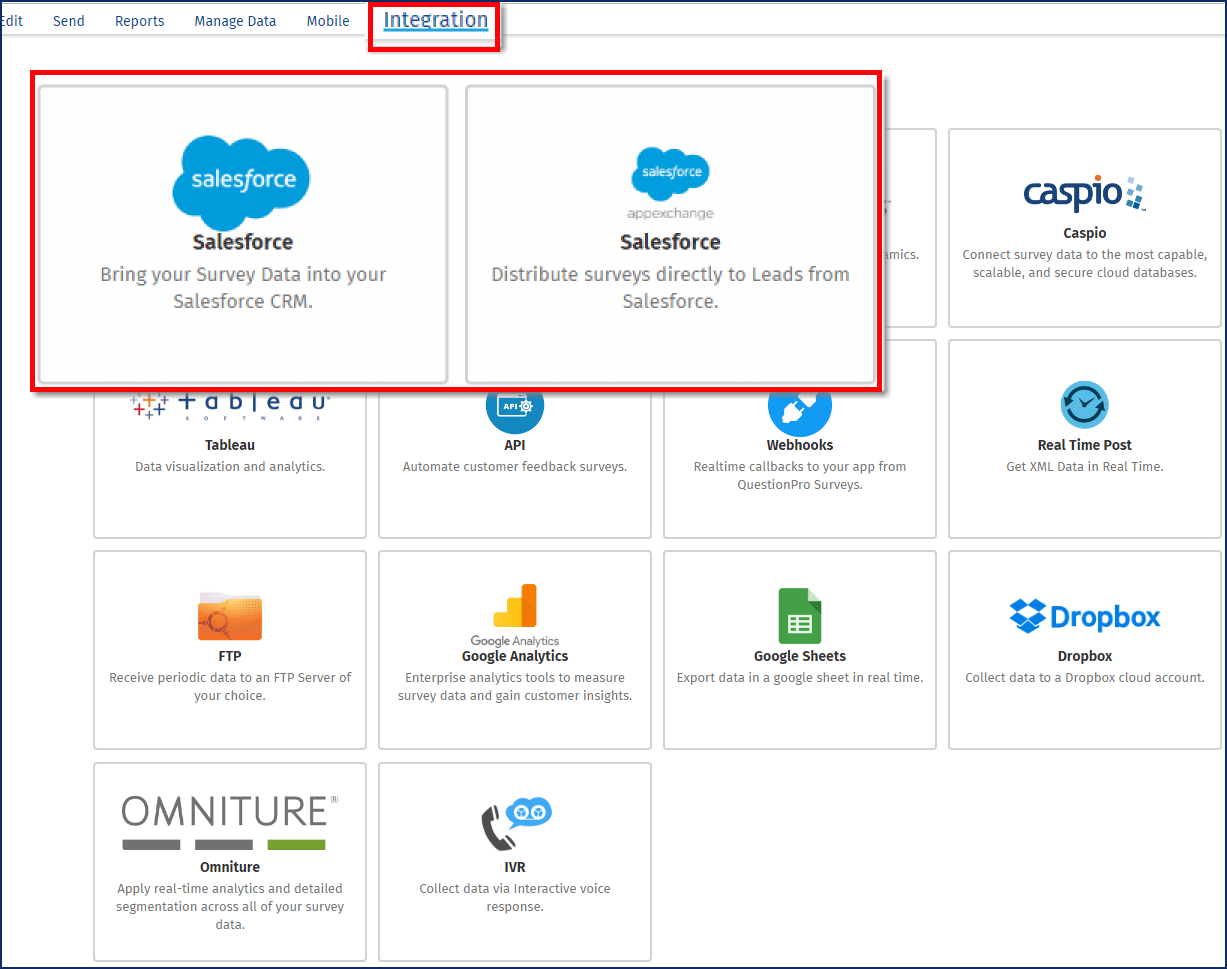Screen dimensions: 1227x969
Task: Select the Mobile tab
Action: click(328, 21)
